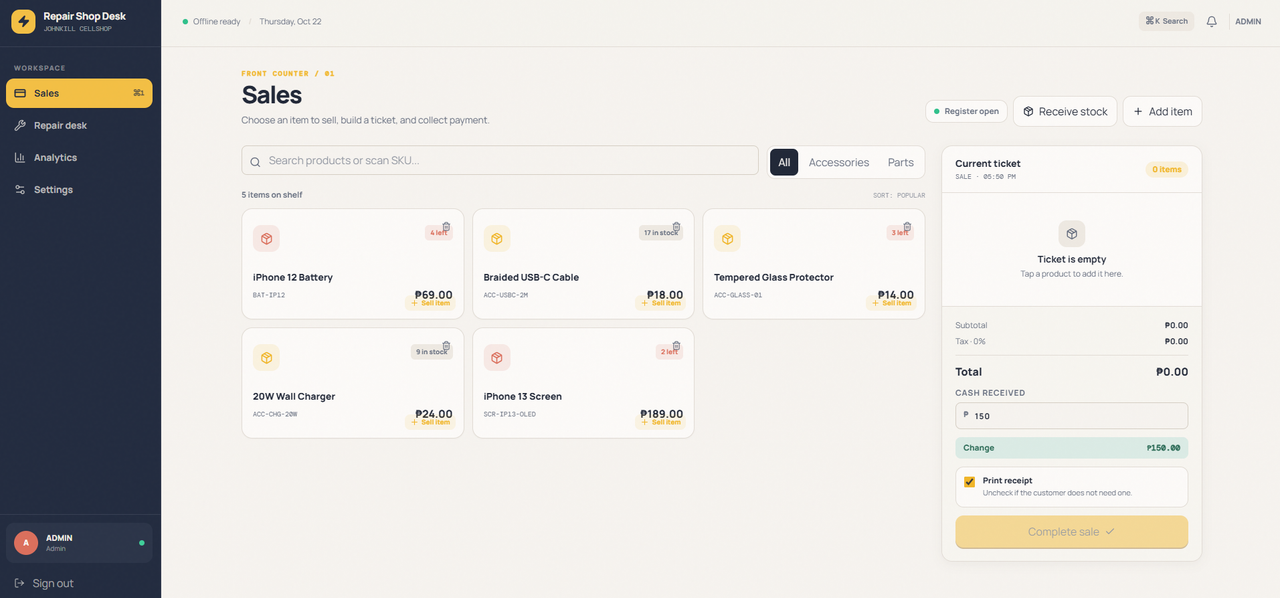The width and height of the screenshot is (1280, 598).
Task: Sell the 20W Wall Charger
Action: (431, 422)
